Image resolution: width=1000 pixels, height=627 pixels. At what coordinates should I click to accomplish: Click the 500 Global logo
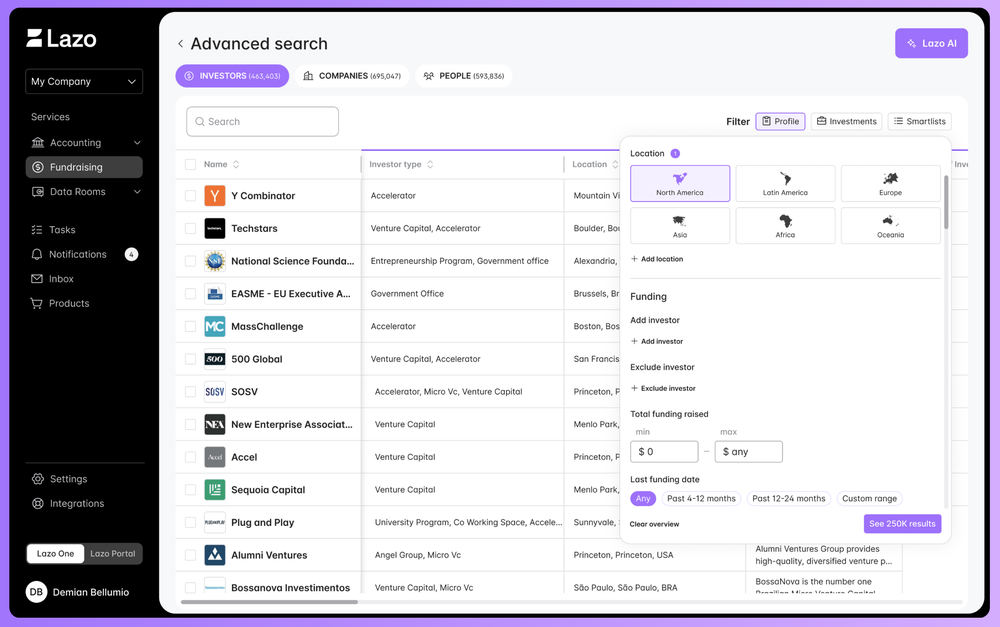(x=215, y=359)
